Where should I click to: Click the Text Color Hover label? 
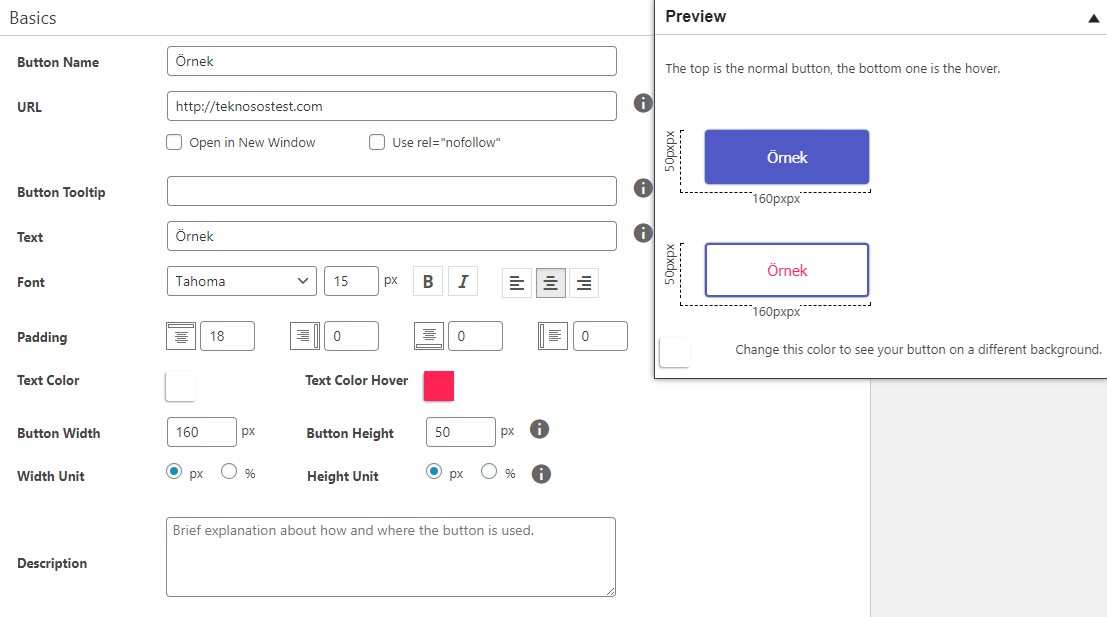[x=357, y=381]
